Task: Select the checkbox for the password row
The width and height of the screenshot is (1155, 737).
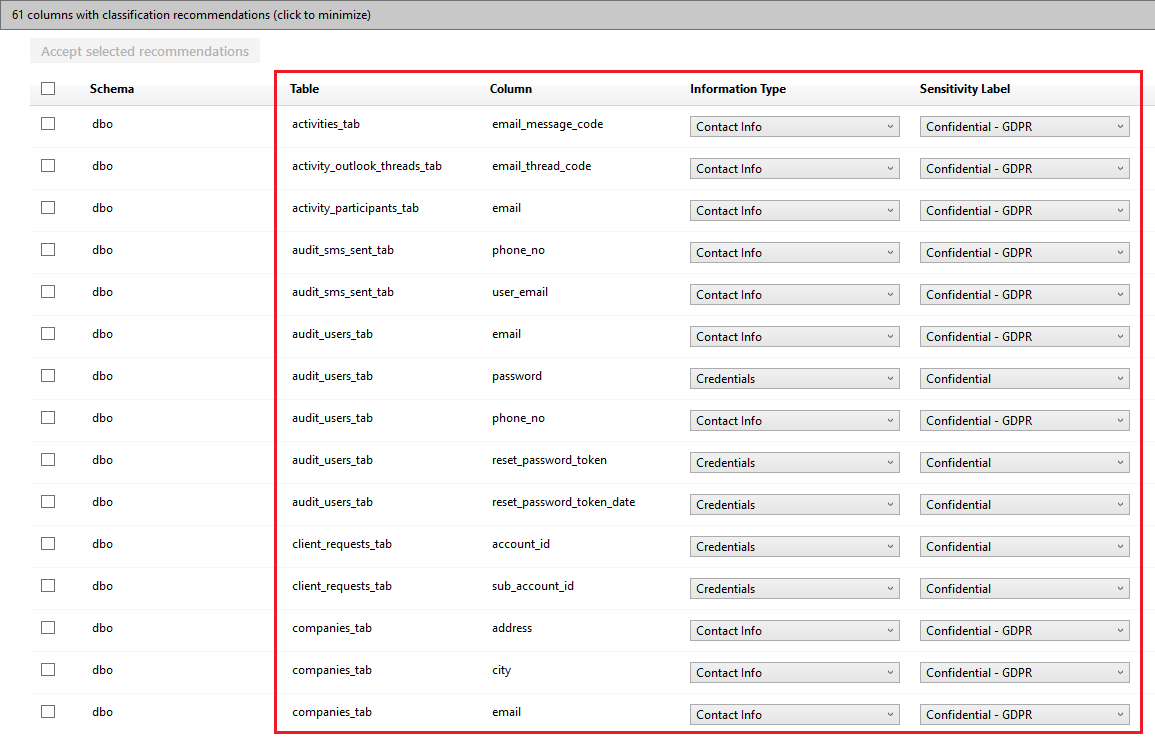Action: tap(48, 376)
